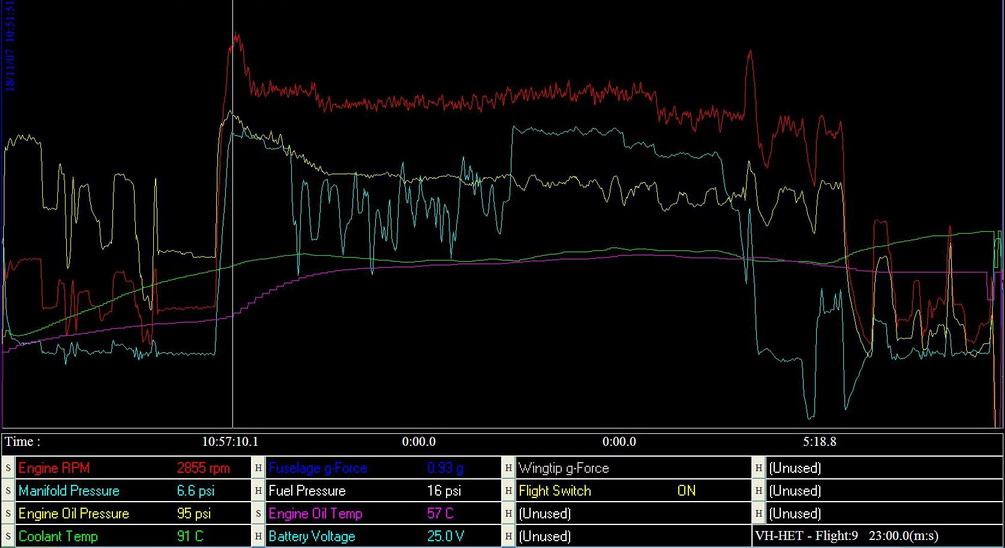Open the Fuel Pressure channel slot
1005x548 pixels.
[x=307, y=491]
